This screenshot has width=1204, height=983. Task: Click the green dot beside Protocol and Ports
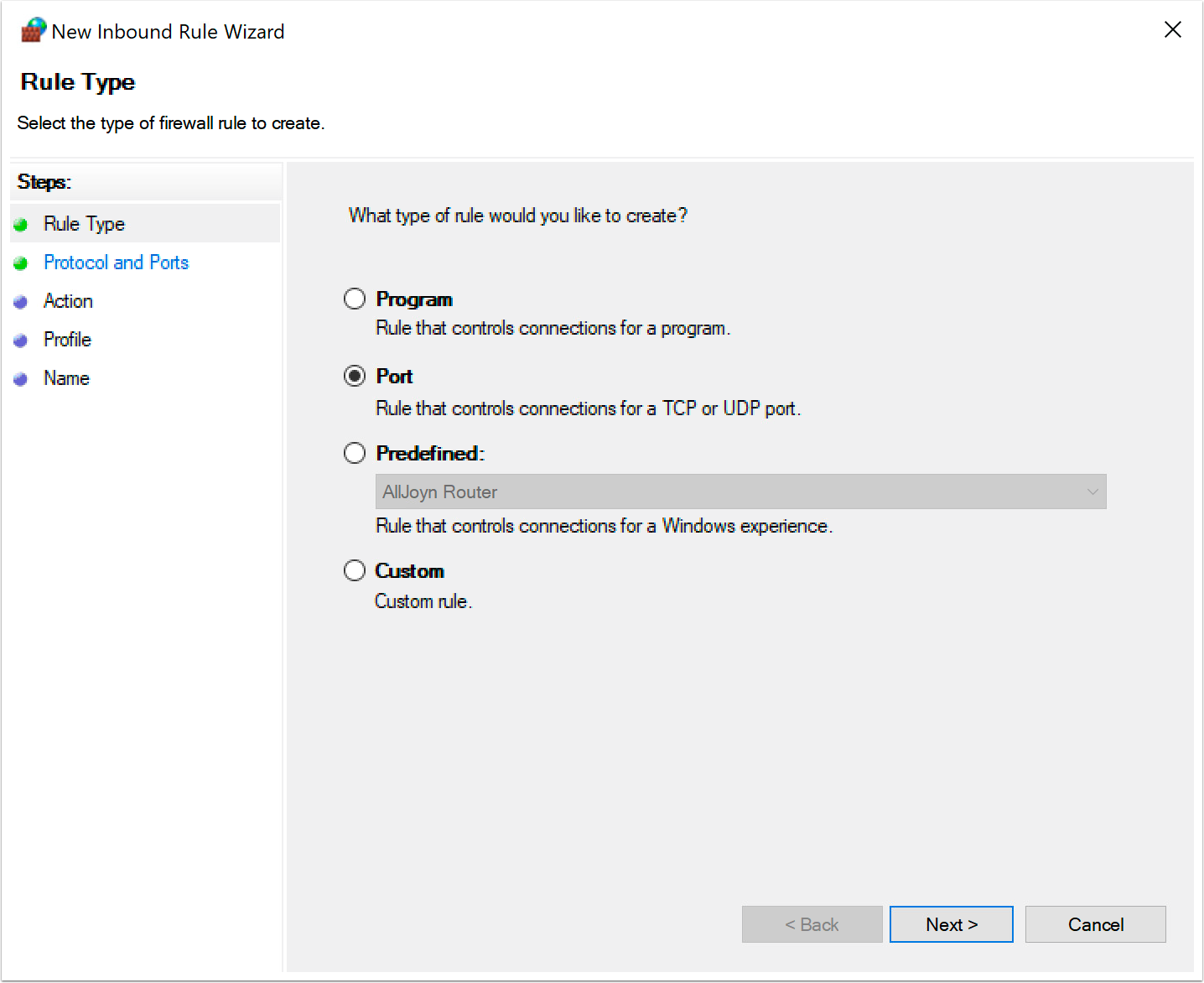[21, 263]
